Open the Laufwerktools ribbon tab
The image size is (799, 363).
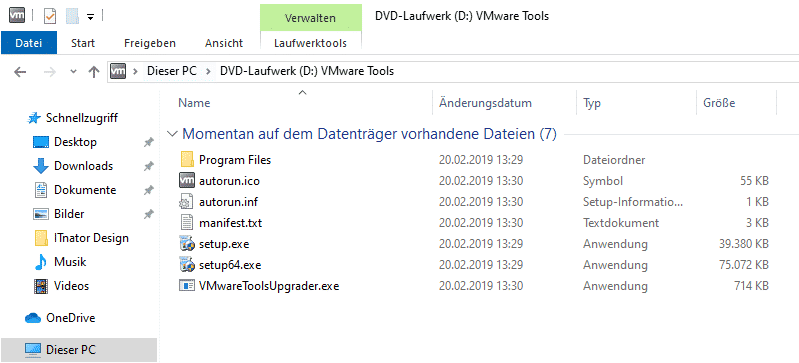click(310, 43)
